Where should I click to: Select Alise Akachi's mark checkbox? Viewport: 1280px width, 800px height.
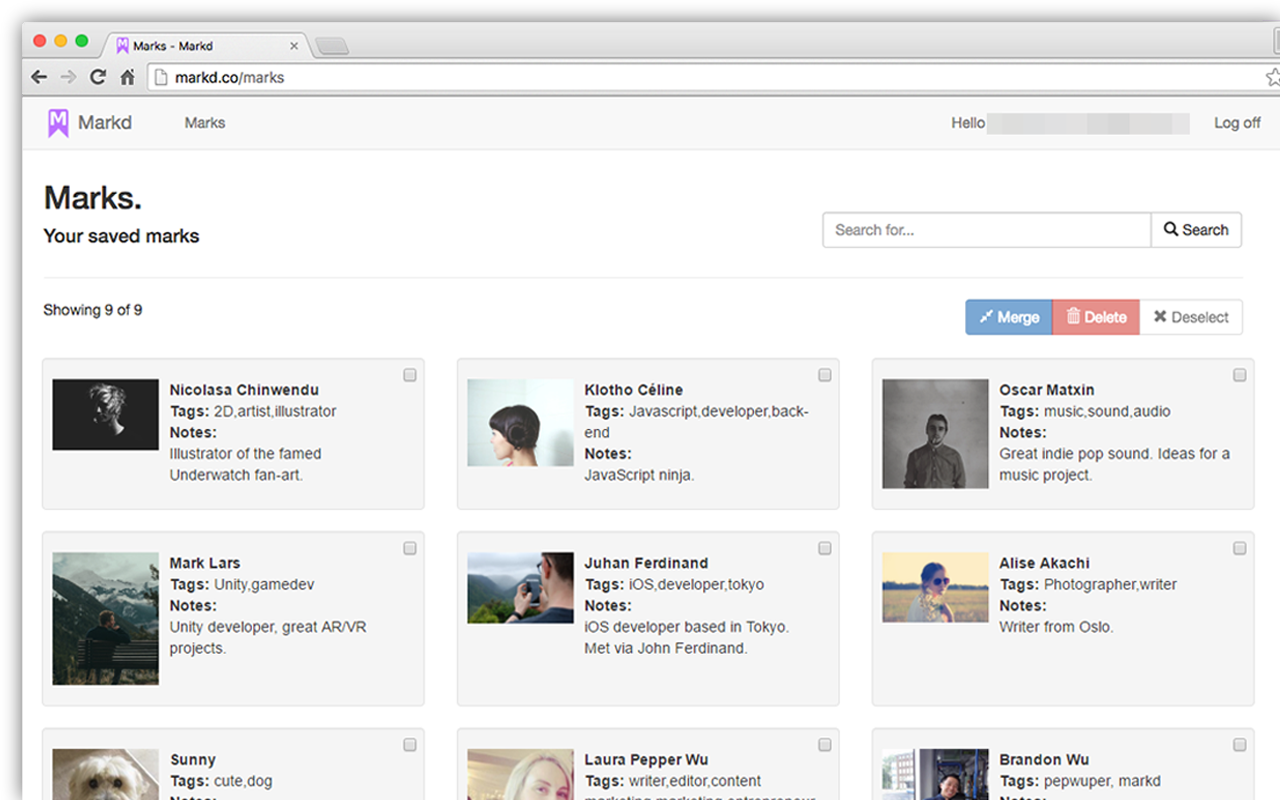[1239, 548]
